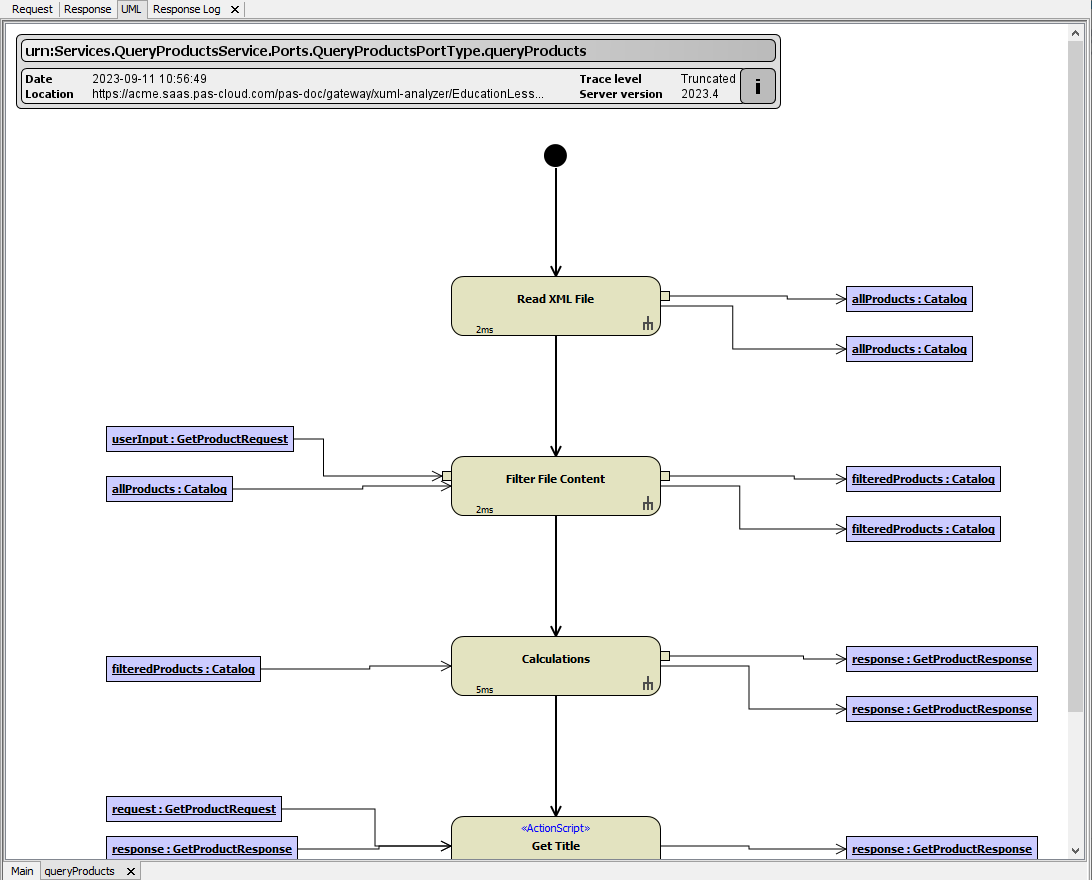Open the allProducts : Catalog object link
The image size is (1092, 880).
(x=908, y=298)
